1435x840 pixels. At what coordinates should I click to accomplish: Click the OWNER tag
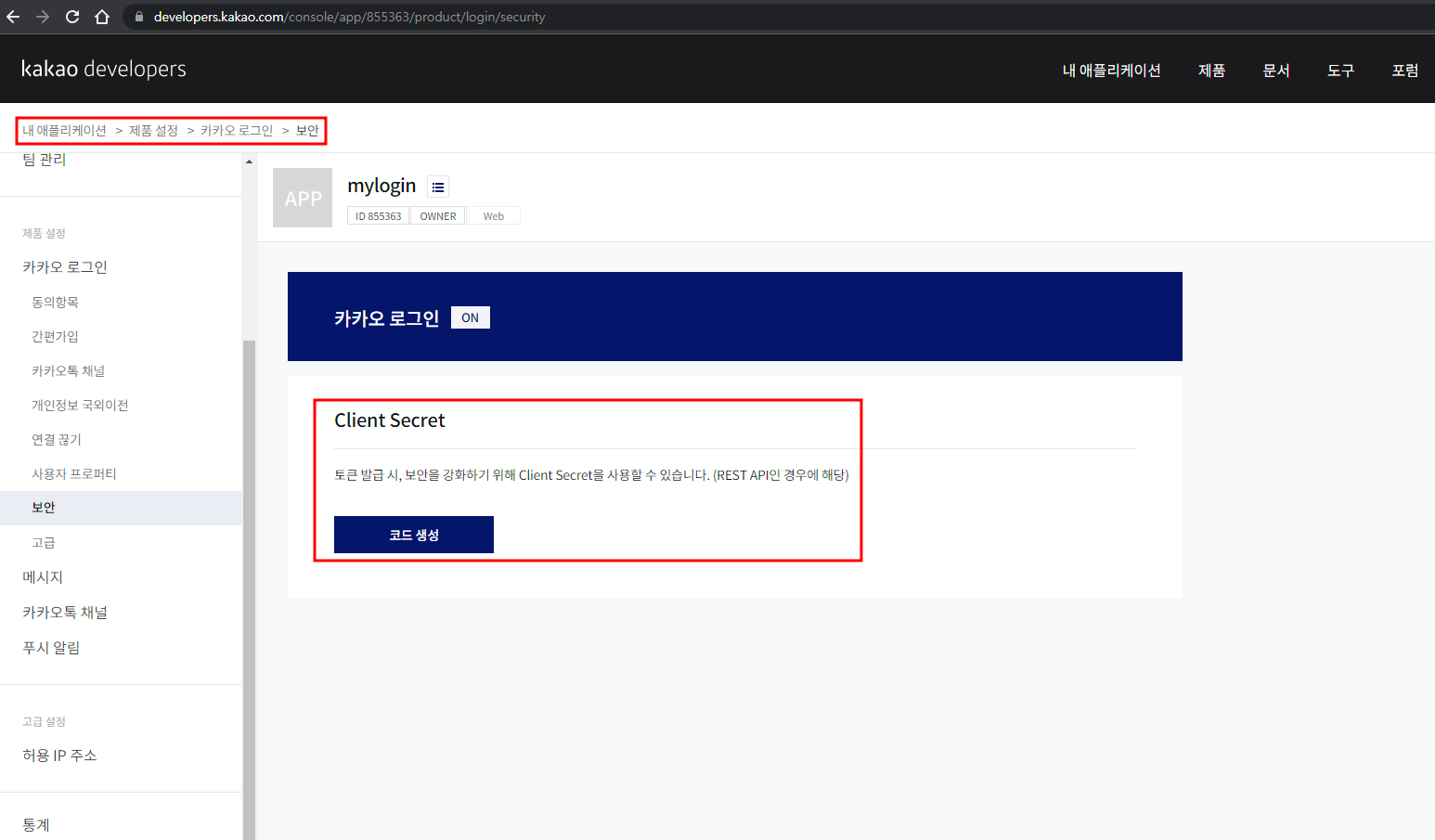(x=438, y=216)
